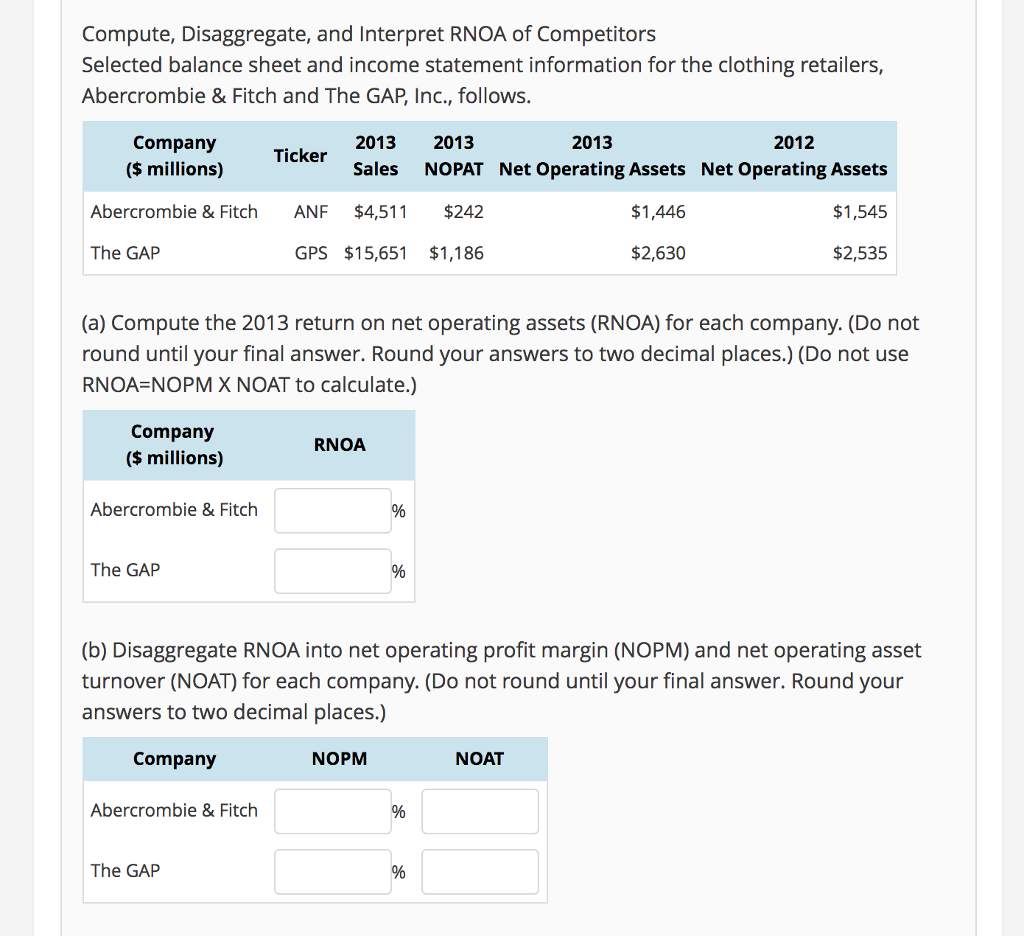Select the 2013 Net Operating Assets header
The image size is (1024, 936).
click(592, 156)
